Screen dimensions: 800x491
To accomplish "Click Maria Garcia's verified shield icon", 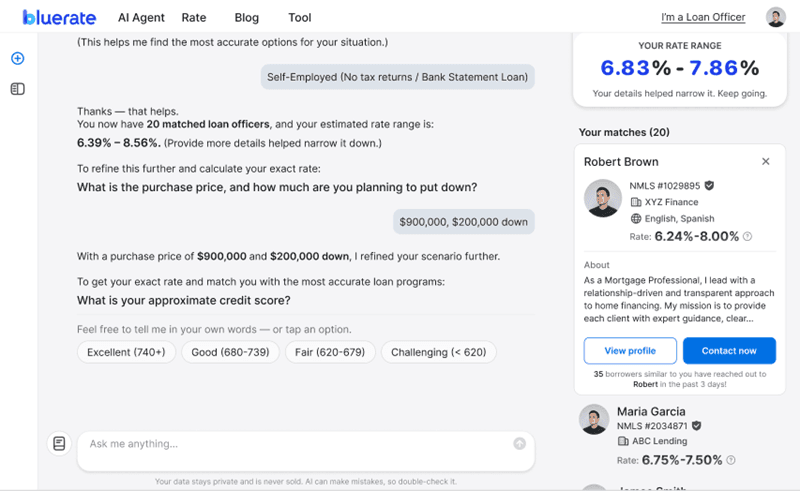I will click(696, 425).
